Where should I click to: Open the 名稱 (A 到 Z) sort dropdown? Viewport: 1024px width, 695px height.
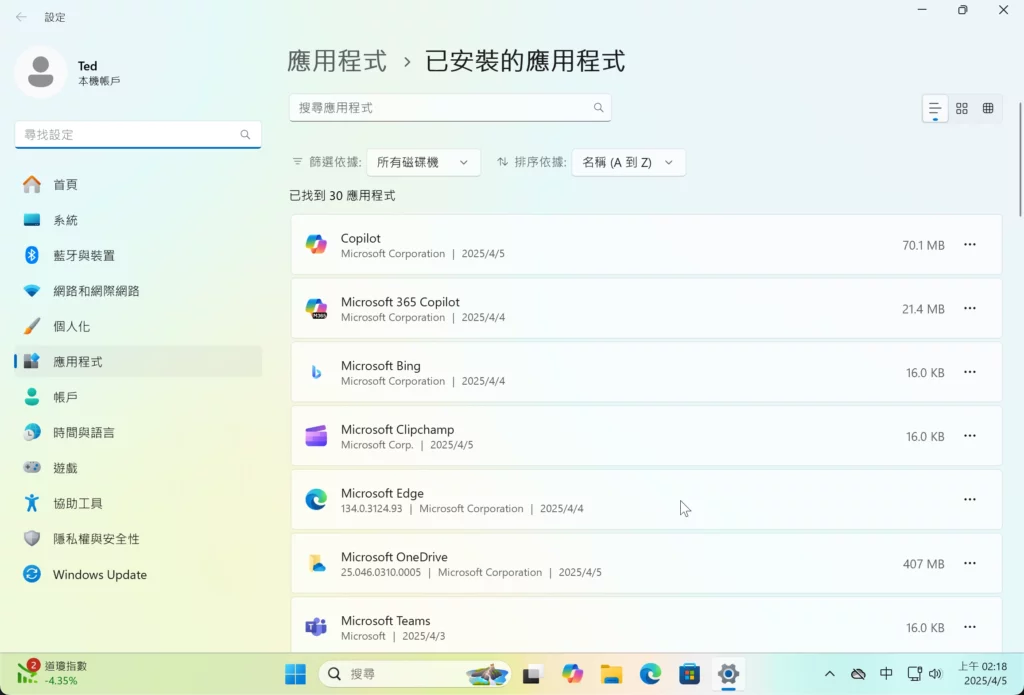[x=627, y=161]
